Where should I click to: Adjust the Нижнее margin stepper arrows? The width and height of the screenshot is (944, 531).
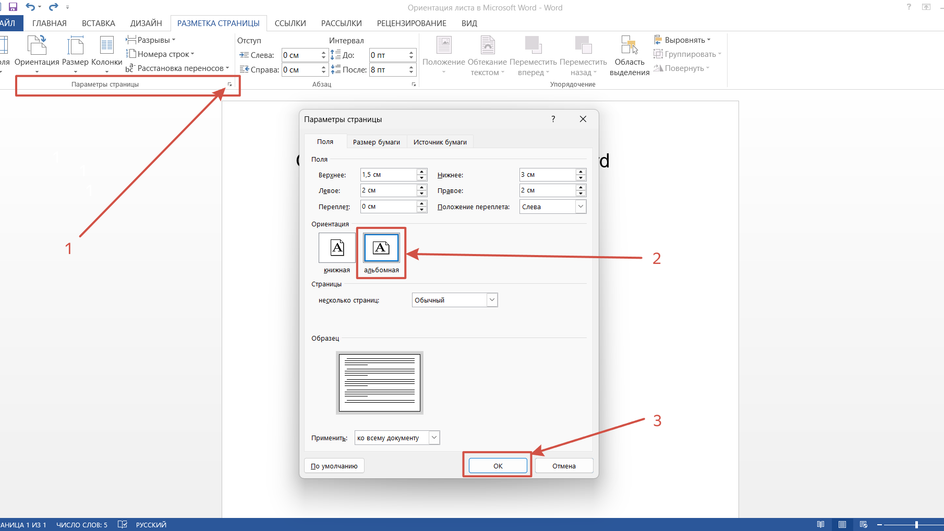580,175
